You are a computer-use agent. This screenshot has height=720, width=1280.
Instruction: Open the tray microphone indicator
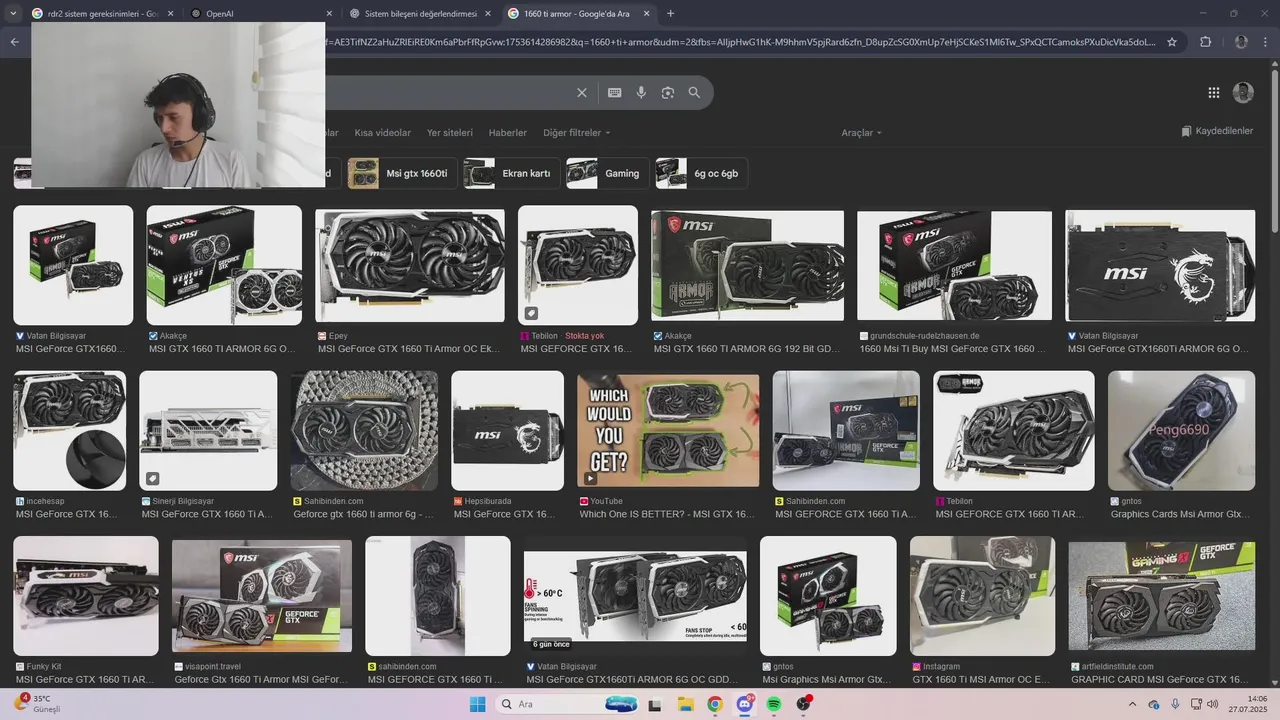pos(1175,704)
